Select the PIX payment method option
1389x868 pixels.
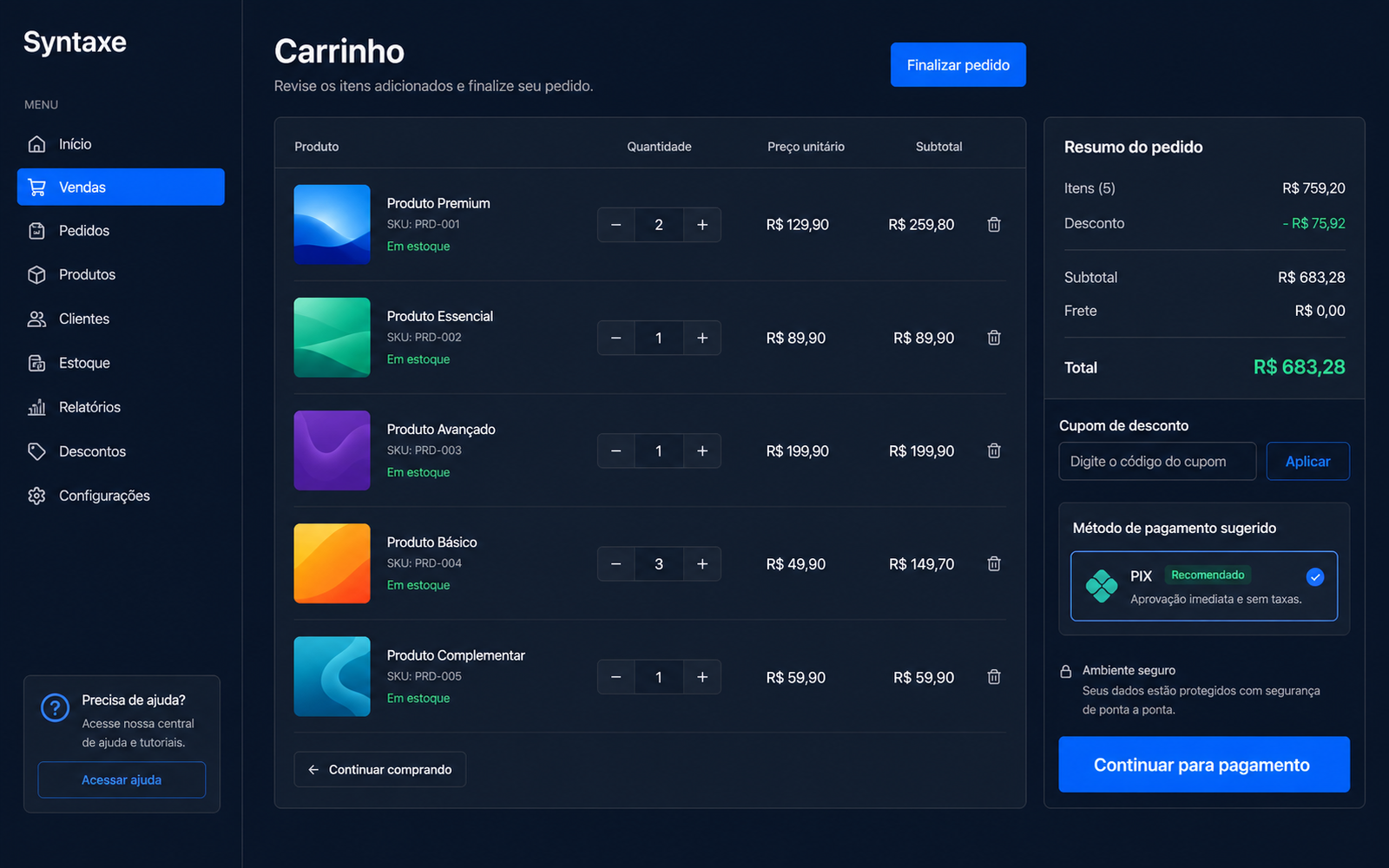(1204, 586)
